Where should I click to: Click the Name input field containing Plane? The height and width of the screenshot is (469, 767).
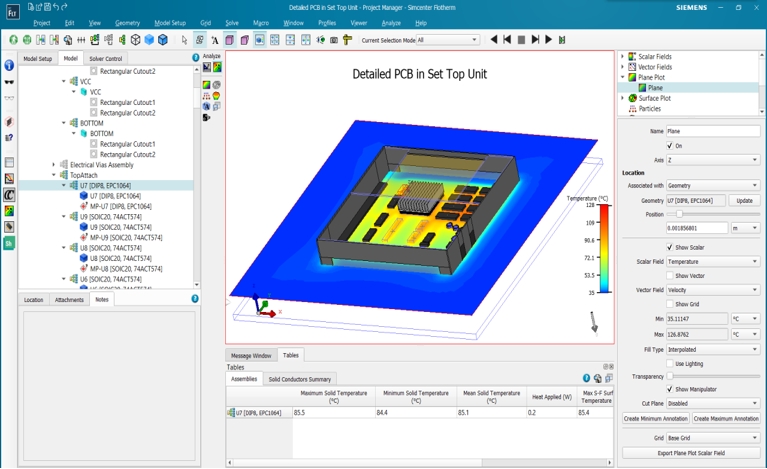[713, 131]
